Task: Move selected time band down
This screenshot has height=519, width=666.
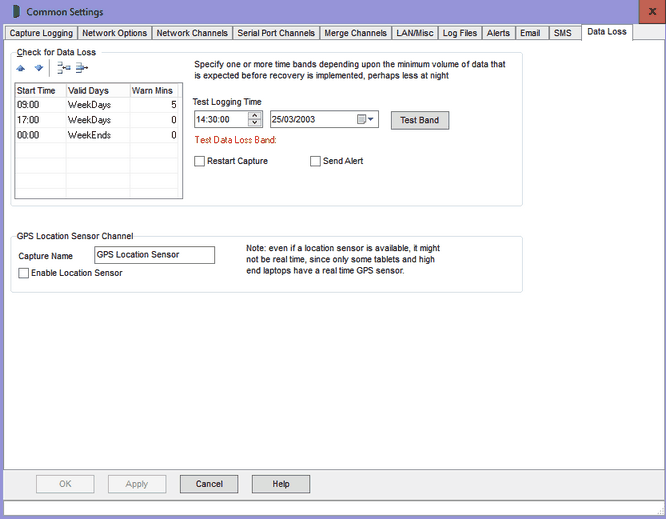Action: pos(39,68)
